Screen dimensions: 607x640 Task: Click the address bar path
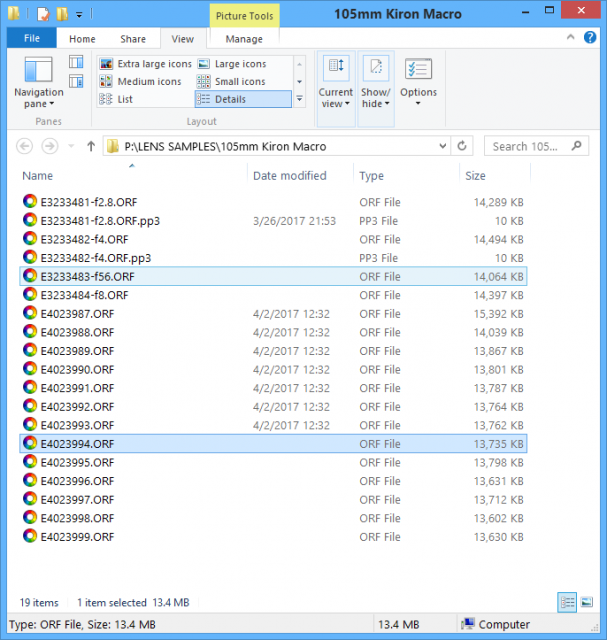click(x=225, y=147)
